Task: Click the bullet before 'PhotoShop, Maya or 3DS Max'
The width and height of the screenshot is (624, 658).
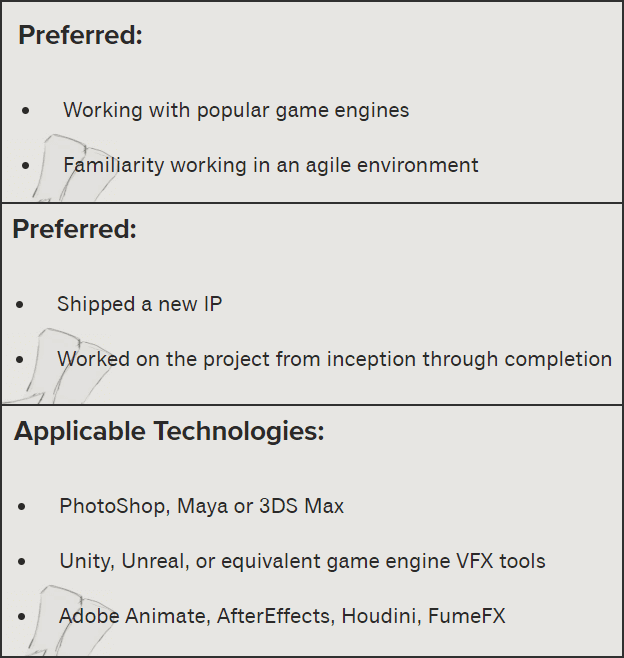Action: tap(22, 507)
